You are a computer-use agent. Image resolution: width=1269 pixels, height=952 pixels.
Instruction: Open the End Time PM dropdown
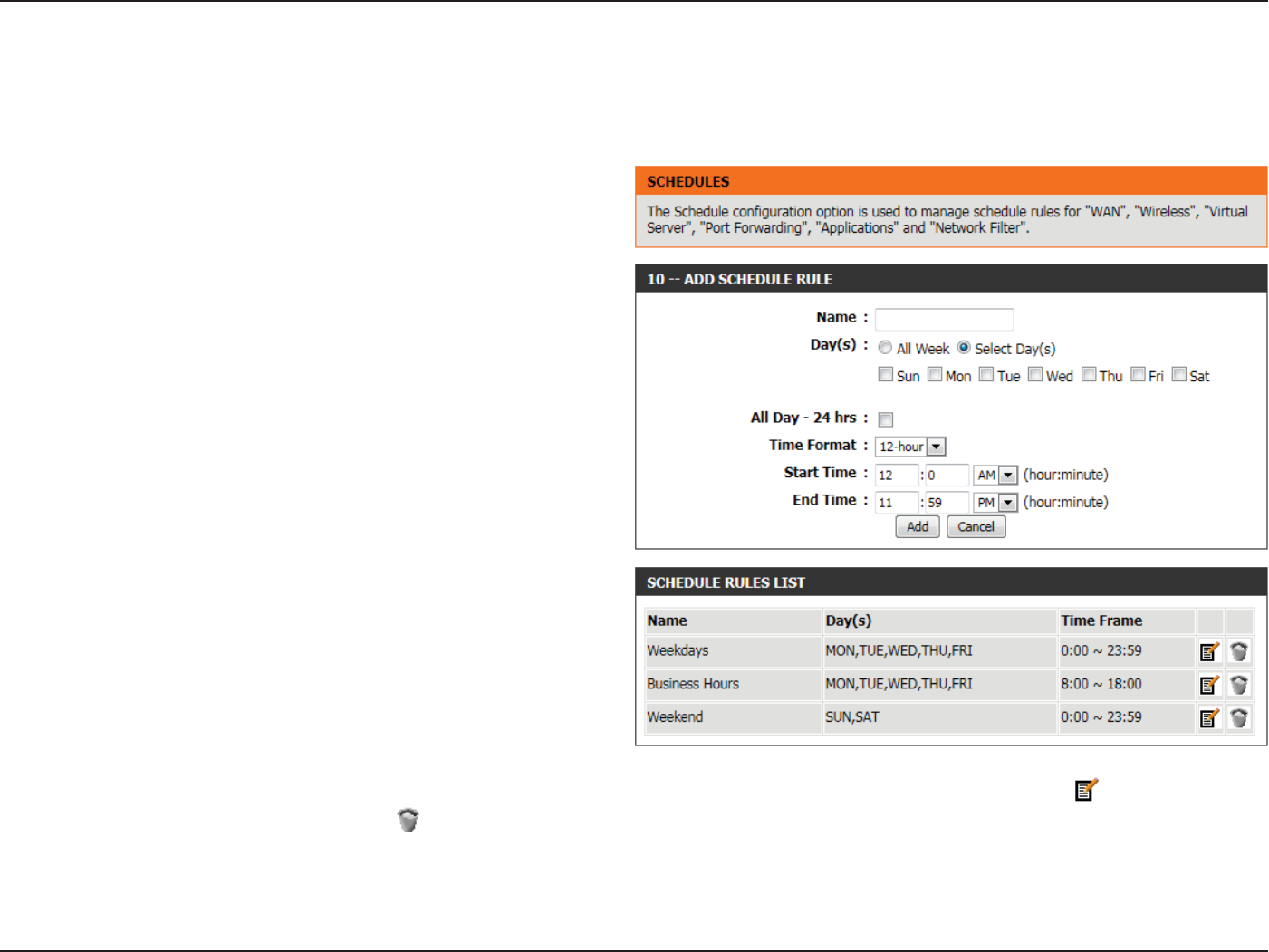coord(995,503)
